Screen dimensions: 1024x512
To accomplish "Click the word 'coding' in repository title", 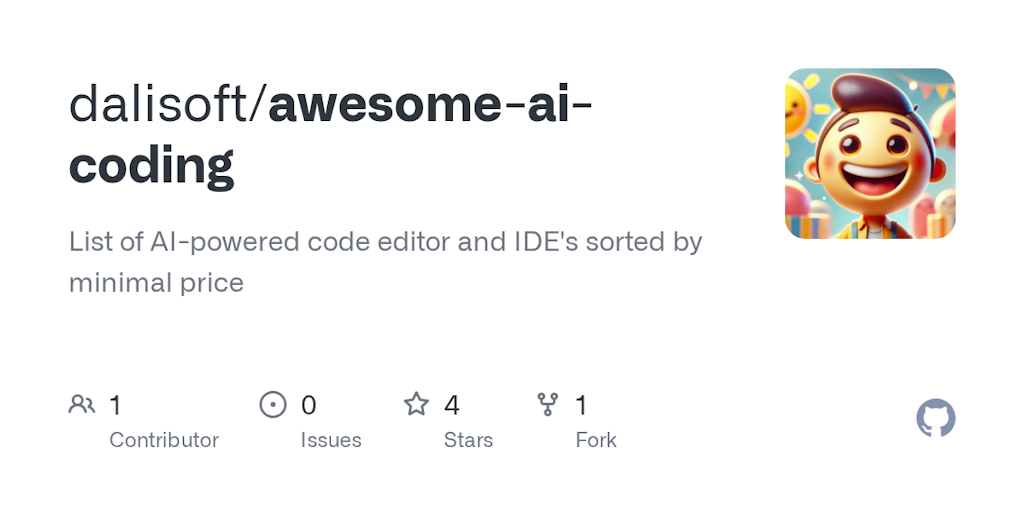I will 151,168.
